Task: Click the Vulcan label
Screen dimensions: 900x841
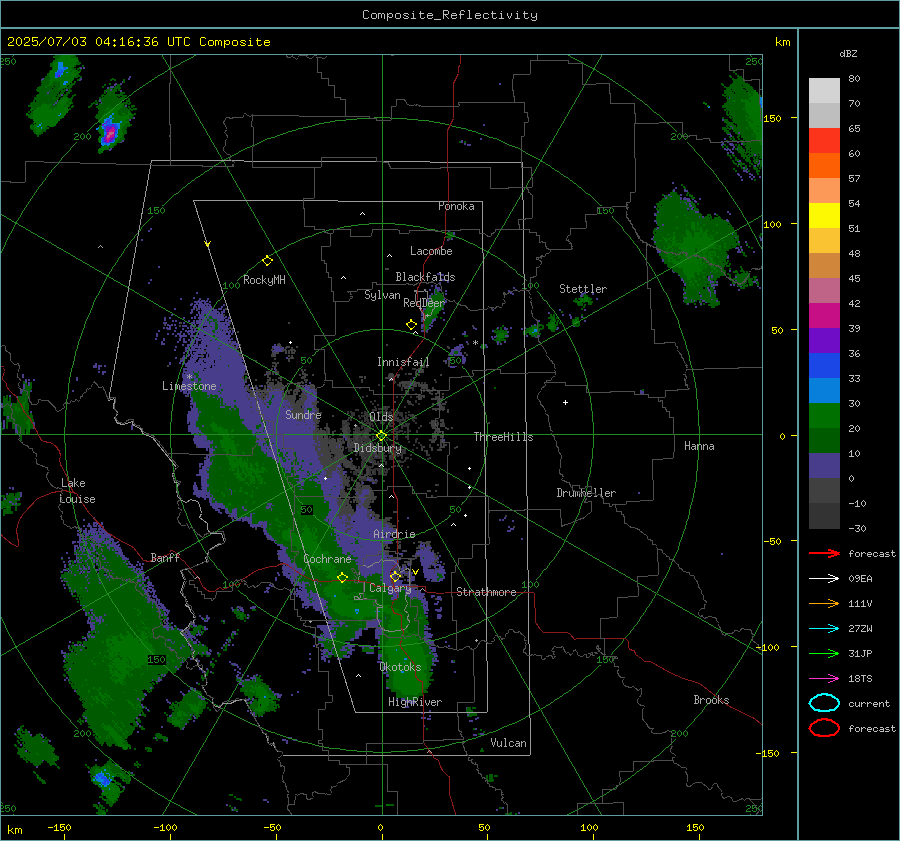Action: click(x=508, y=743)
